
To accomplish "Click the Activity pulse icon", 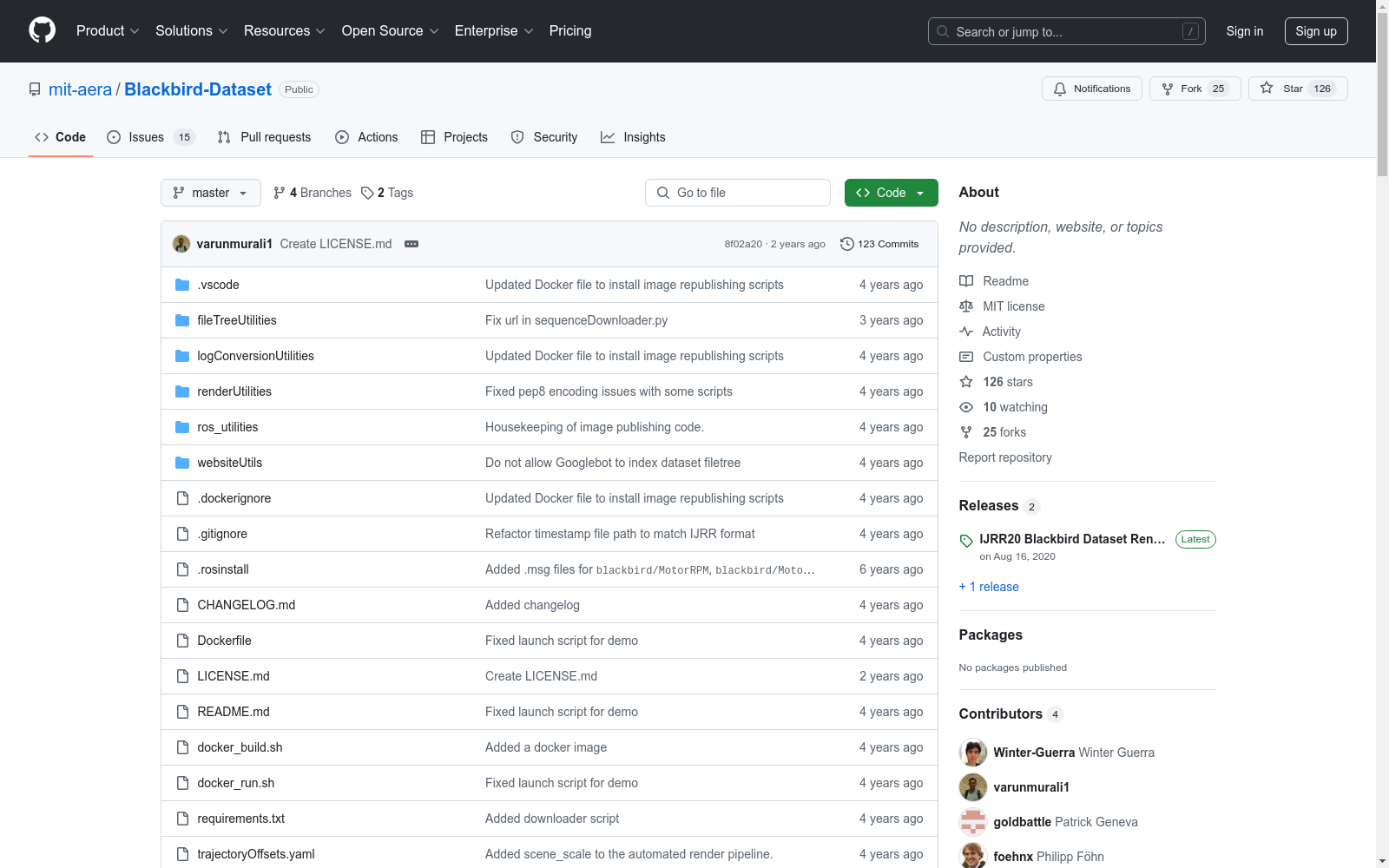I will [x=966, y=332].
